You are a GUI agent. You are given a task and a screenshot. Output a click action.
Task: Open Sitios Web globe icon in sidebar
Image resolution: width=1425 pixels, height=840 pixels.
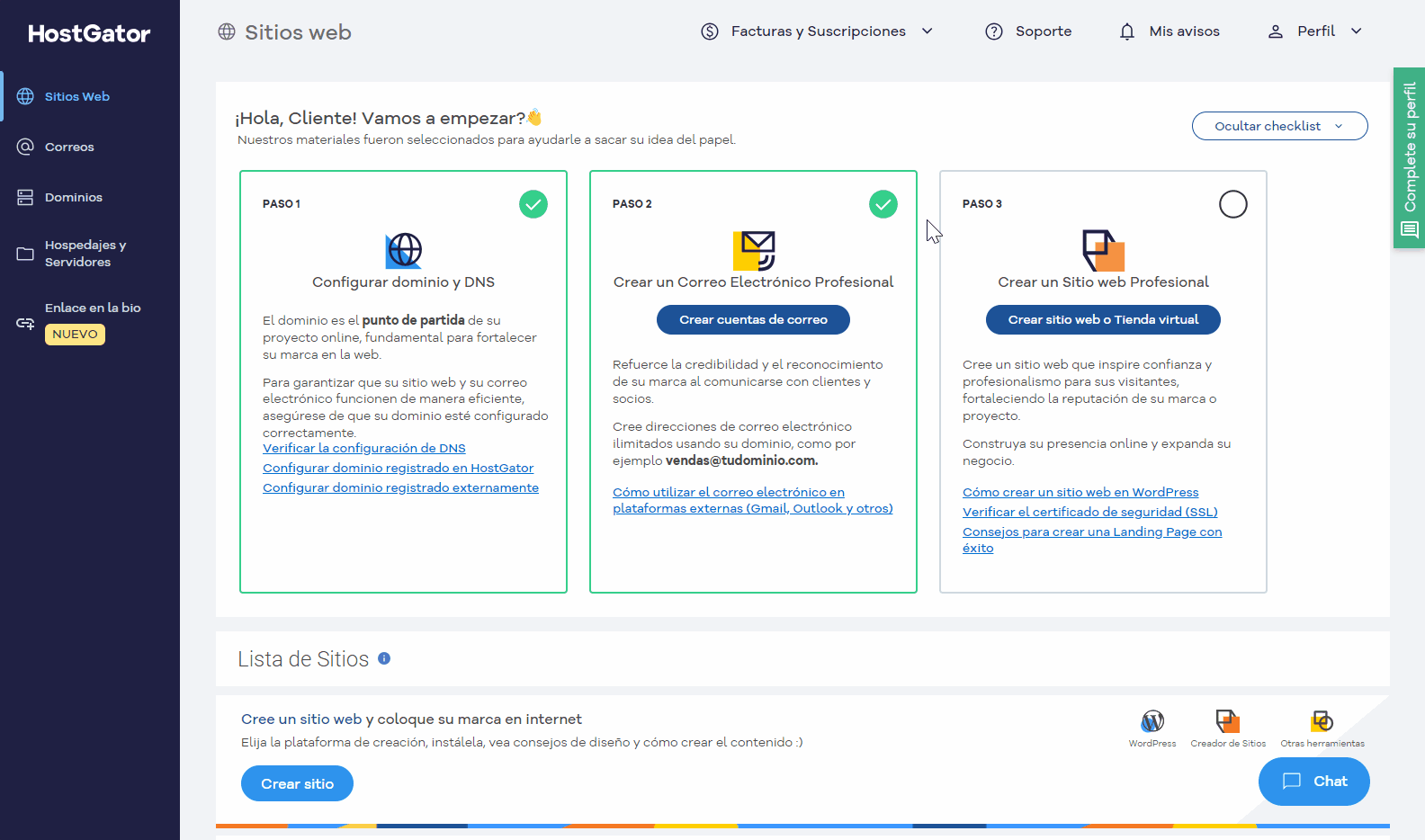25,96
